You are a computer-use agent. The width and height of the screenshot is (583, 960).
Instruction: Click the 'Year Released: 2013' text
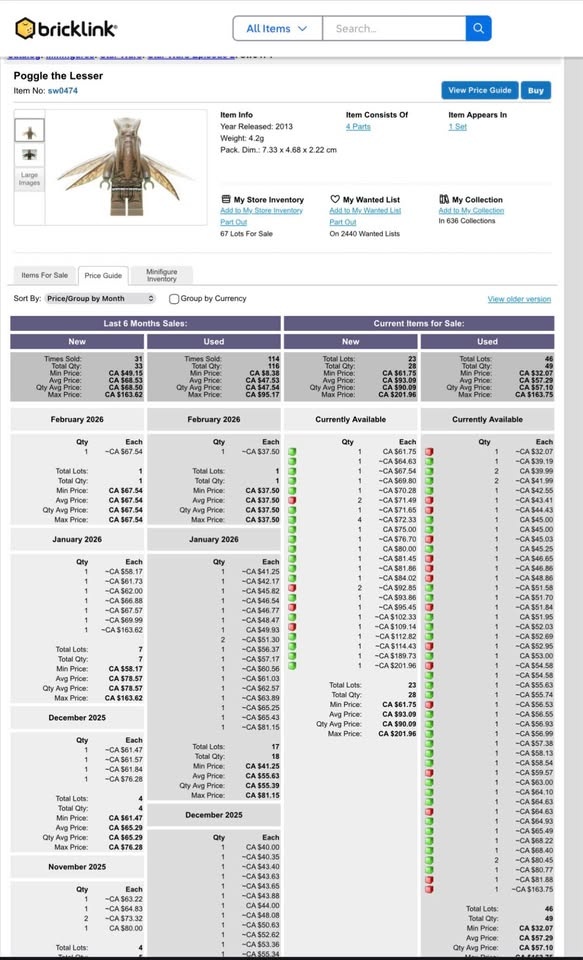(x=257, y=127)
